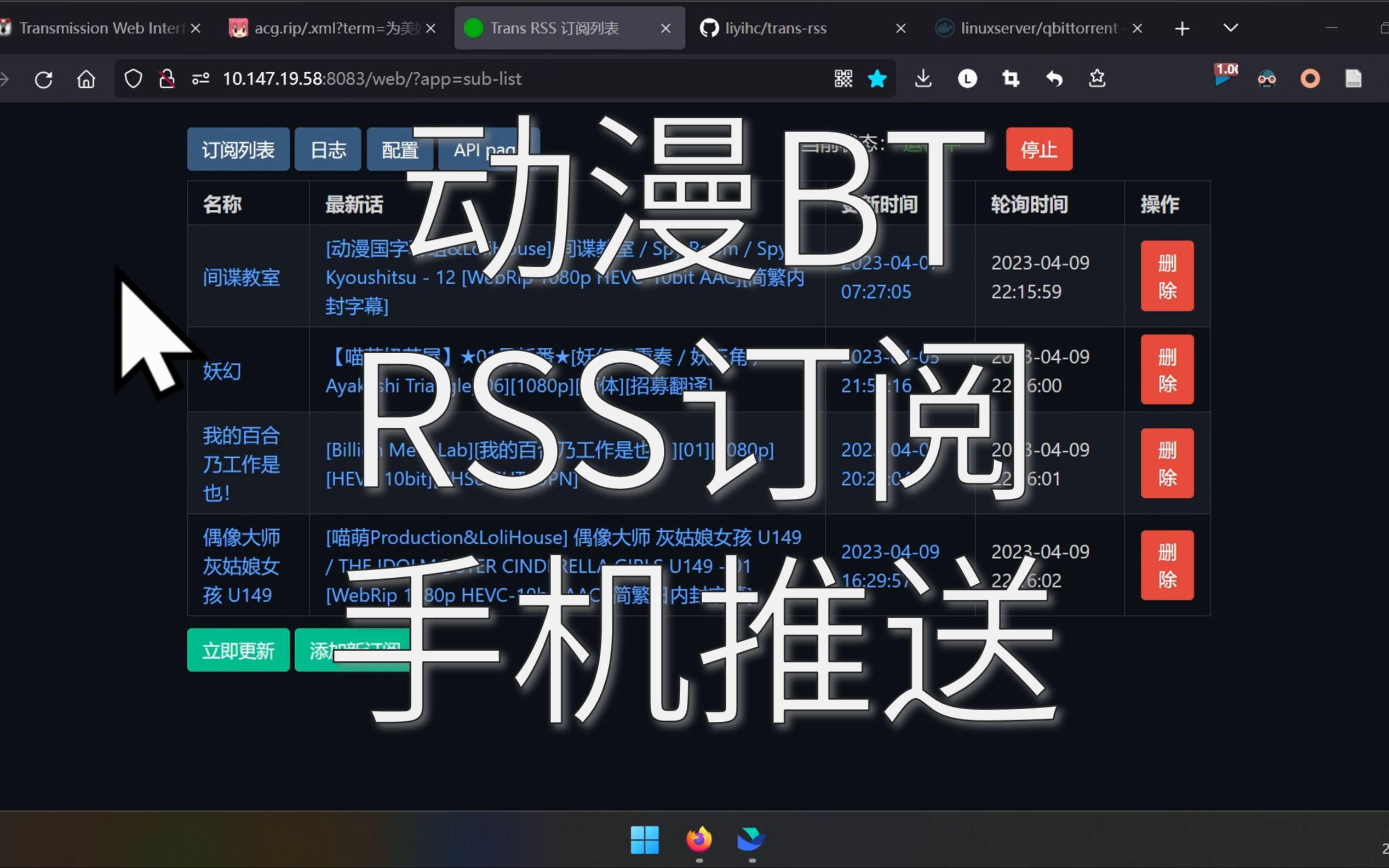Click the orange circle extension icon

tap(1310, 79)
